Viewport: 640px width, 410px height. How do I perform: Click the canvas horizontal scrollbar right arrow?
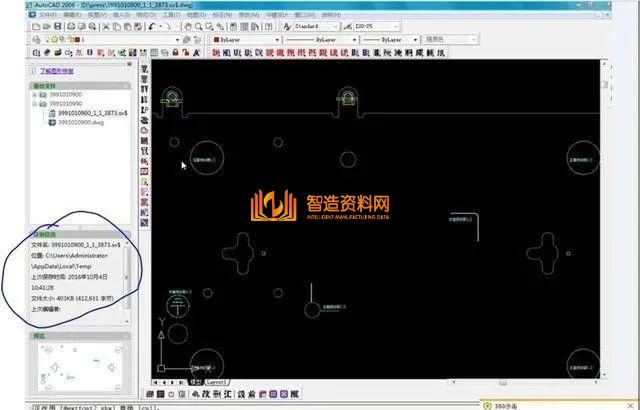(x=596, y=382)
